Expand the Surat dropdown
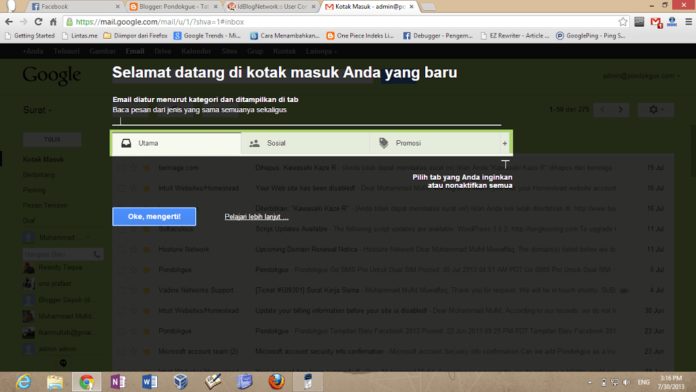This screenshot has width=696, height=392. [x=37, y=110]
